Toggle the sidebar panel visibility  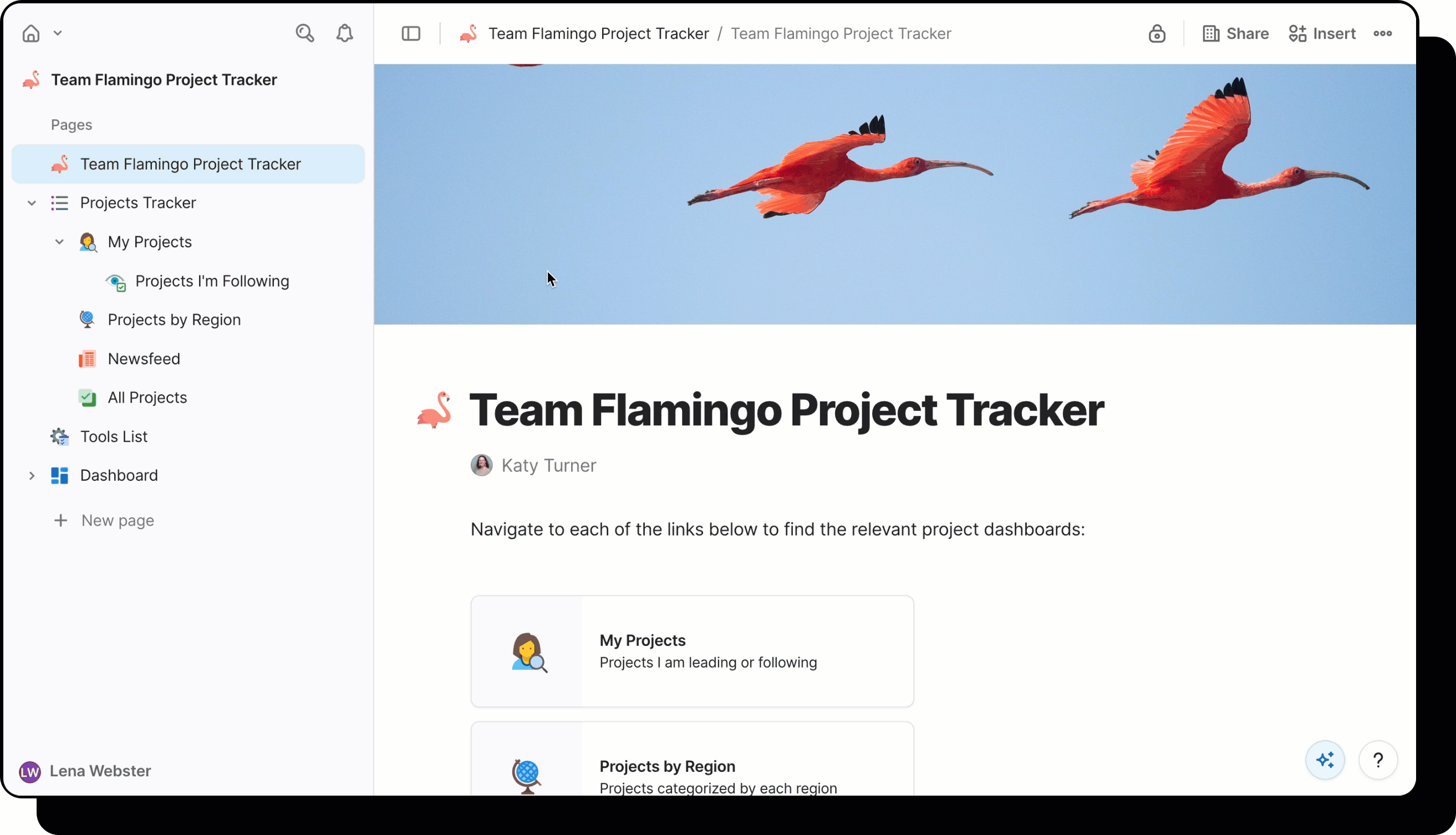pyautogui.click(x=411, y=34)
